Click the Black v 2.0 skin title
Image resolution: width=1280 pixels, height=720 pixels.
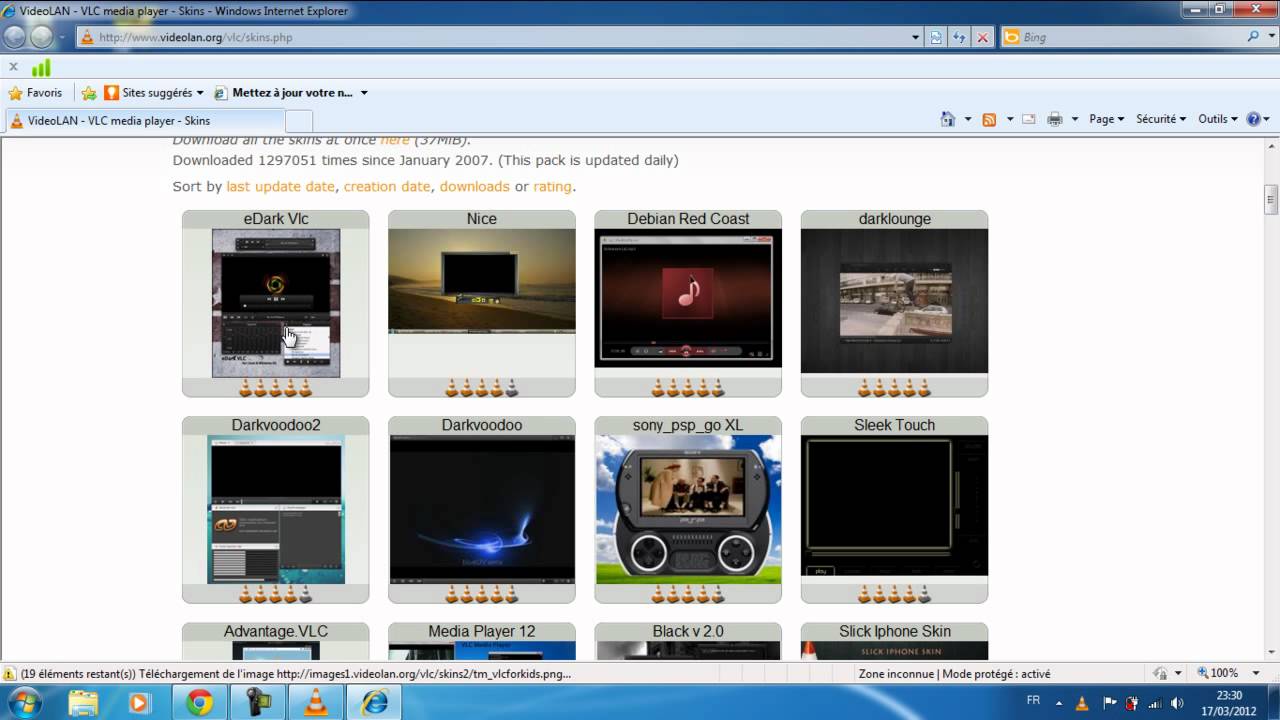coord(688,631)
